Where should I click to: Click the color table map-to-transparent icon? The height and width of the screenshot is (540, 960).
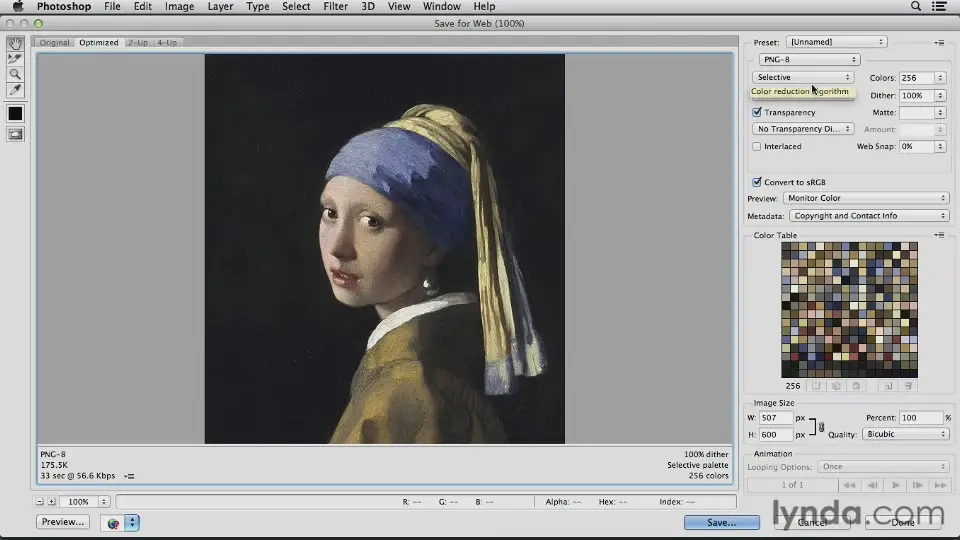pyautogui.click(x=816, y=386)
